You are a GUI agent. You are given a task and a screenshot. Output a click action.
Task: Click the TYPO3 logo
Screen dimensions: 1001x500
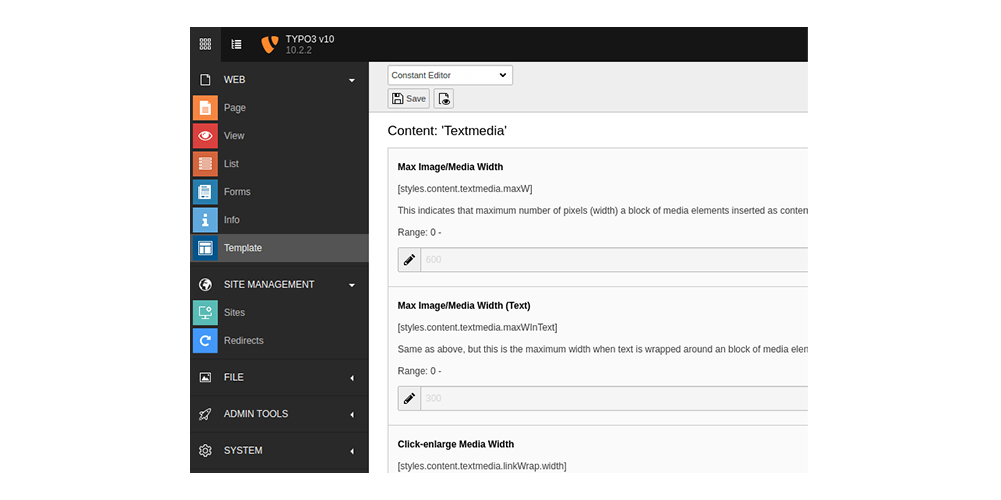(x=269, y=45)
